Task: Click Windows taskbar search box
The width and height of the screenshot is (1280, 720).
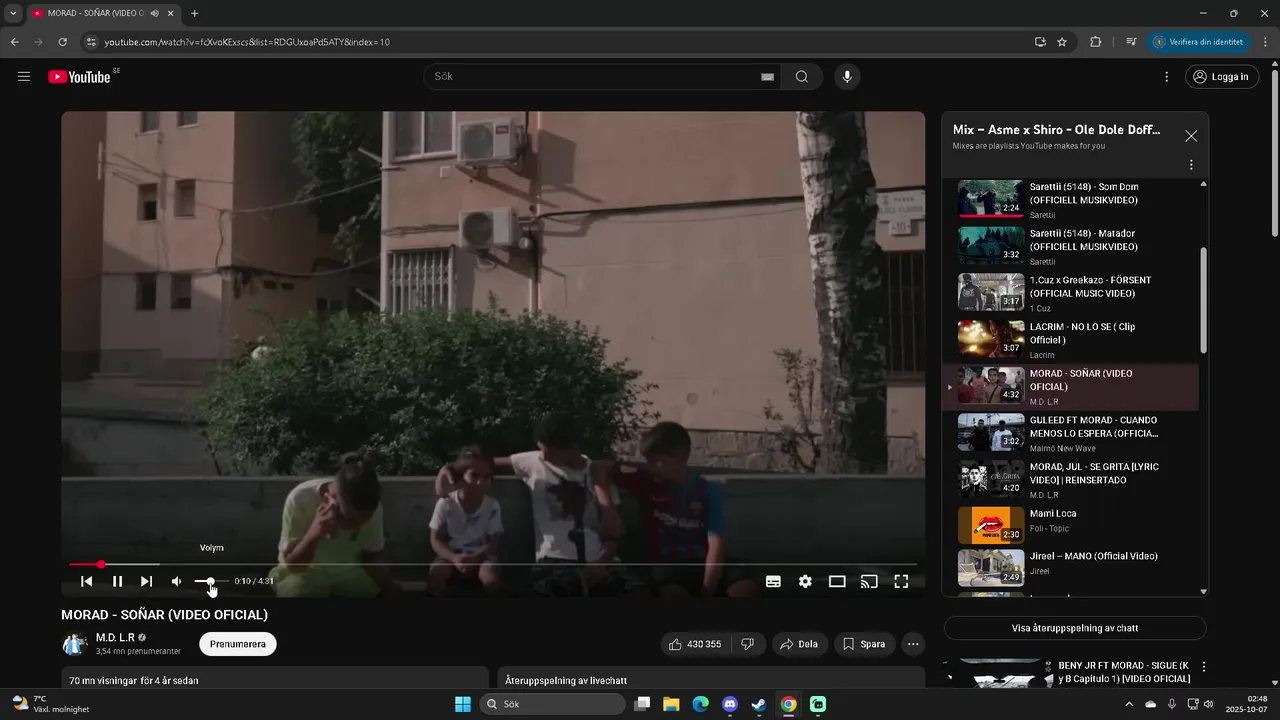Action: [552, 704]
